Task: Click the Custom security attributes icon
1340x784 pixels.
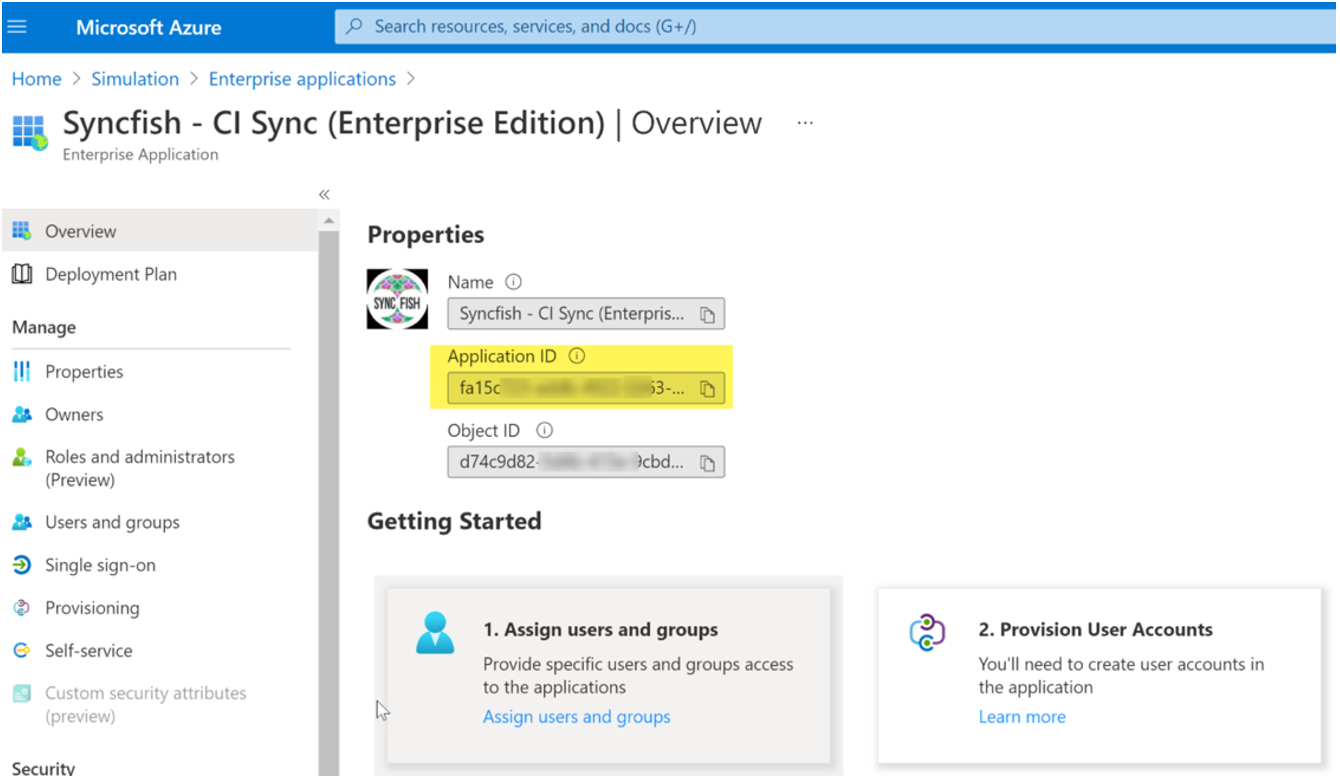Action: click(x=22, y=693)
